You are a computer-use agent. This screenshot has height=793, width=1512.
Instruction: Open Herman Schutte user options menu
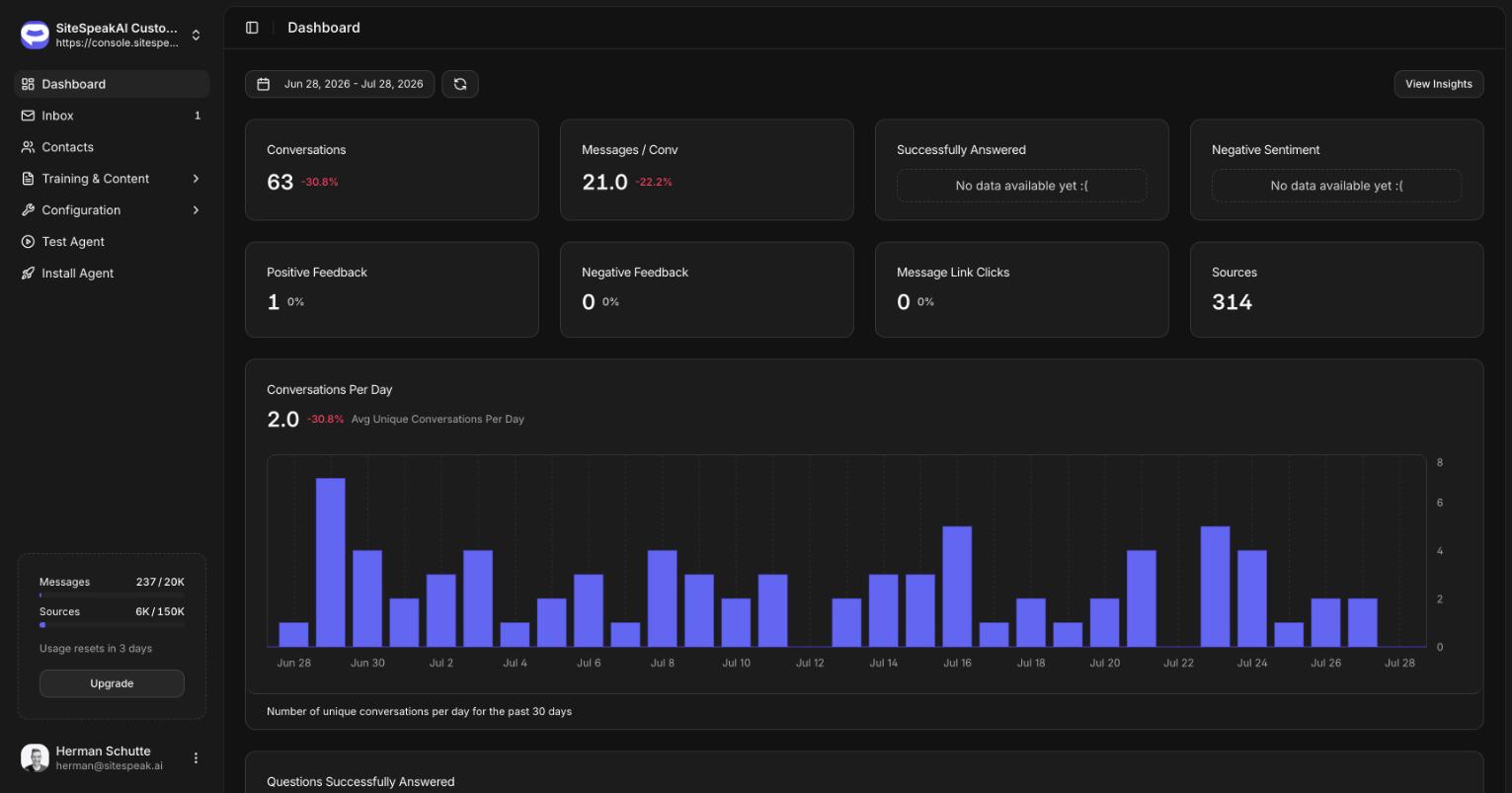point(196,757)
